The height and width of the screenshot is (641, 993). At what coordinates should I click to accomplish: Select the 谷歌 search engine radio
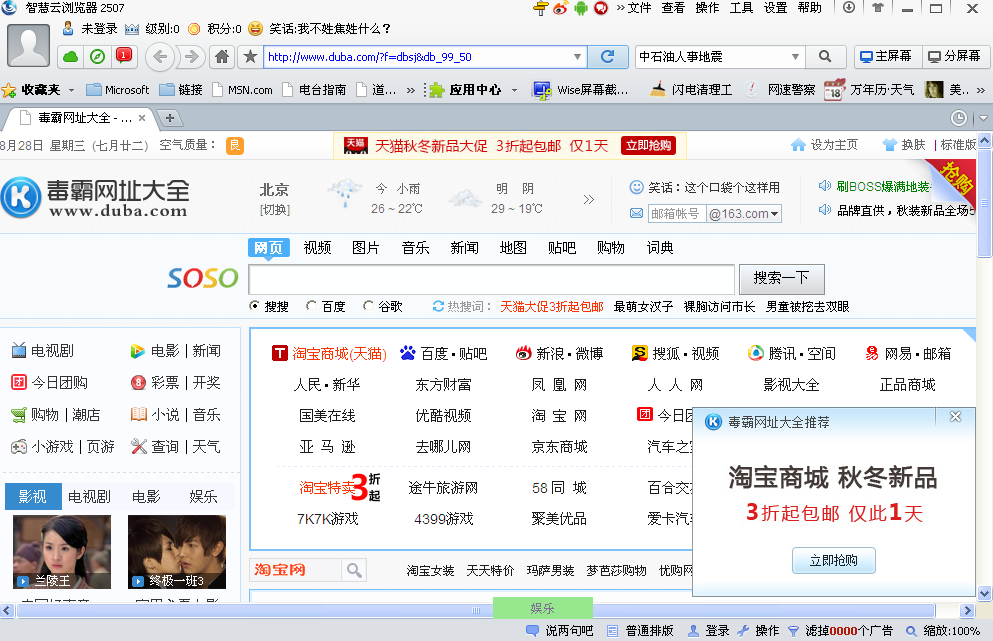[x=368, y=306]
